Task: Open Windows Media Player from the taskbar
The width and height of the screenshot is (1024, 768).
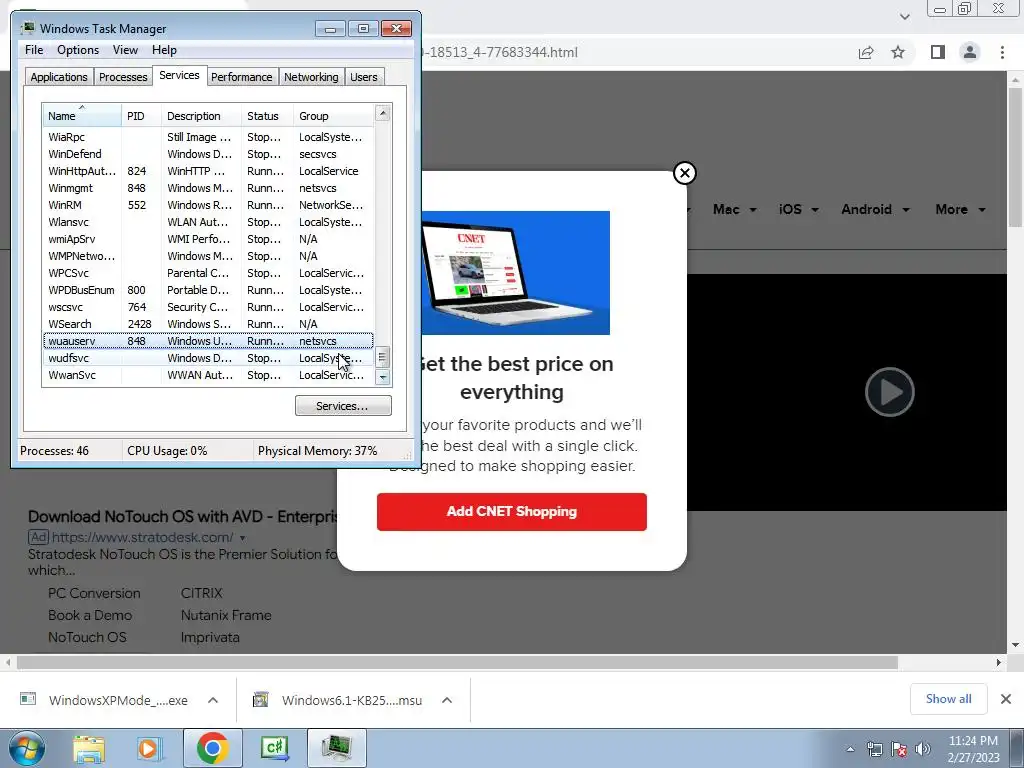Action: coord(148,748)
